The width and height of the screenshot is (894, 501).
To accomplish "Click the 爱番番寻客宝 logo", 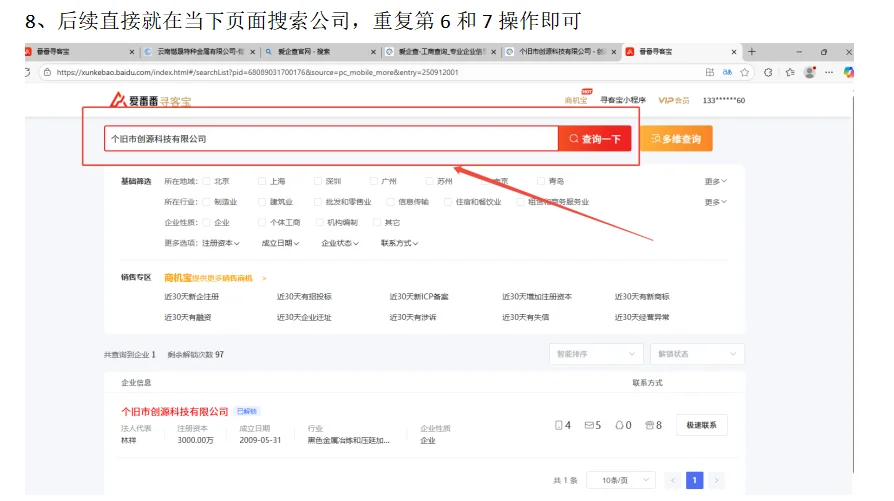I will [151, 100].
